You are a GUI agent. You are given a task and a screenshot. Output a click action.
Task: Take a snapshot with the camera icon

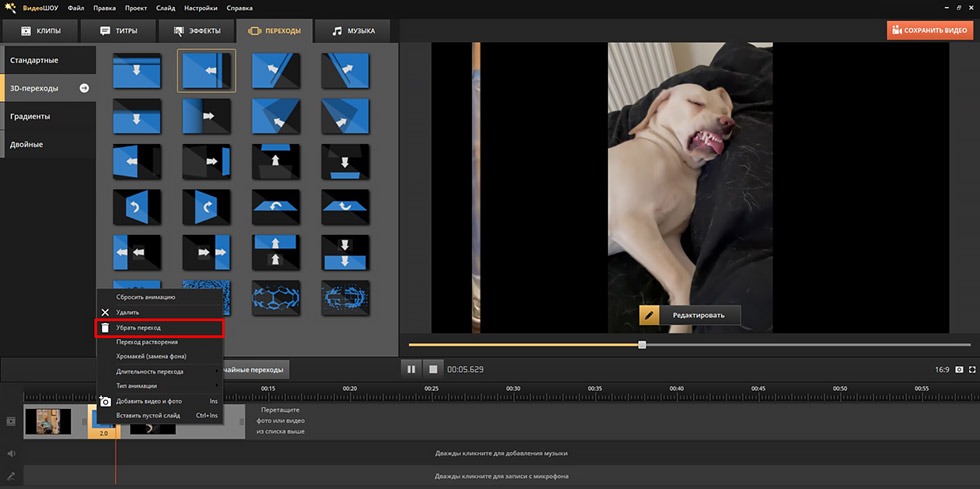tap(959, 370)
